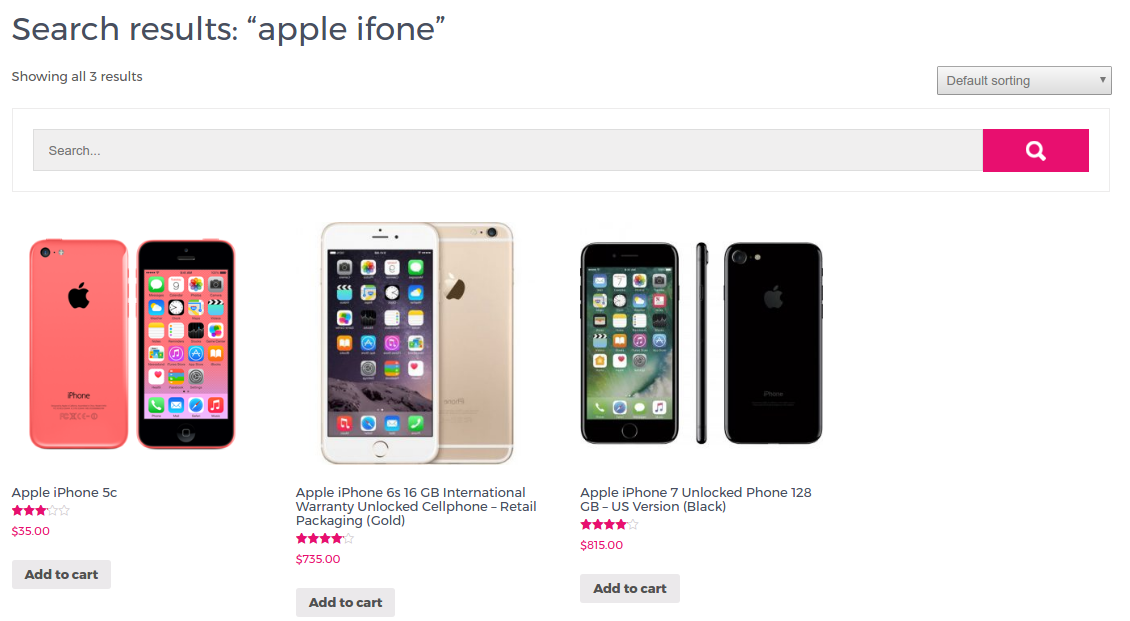Image resolution: width=1130 pixels, height=621 pixels.
Task: Open the Apple iPhone 5c title link
Action: click(64, 493)
